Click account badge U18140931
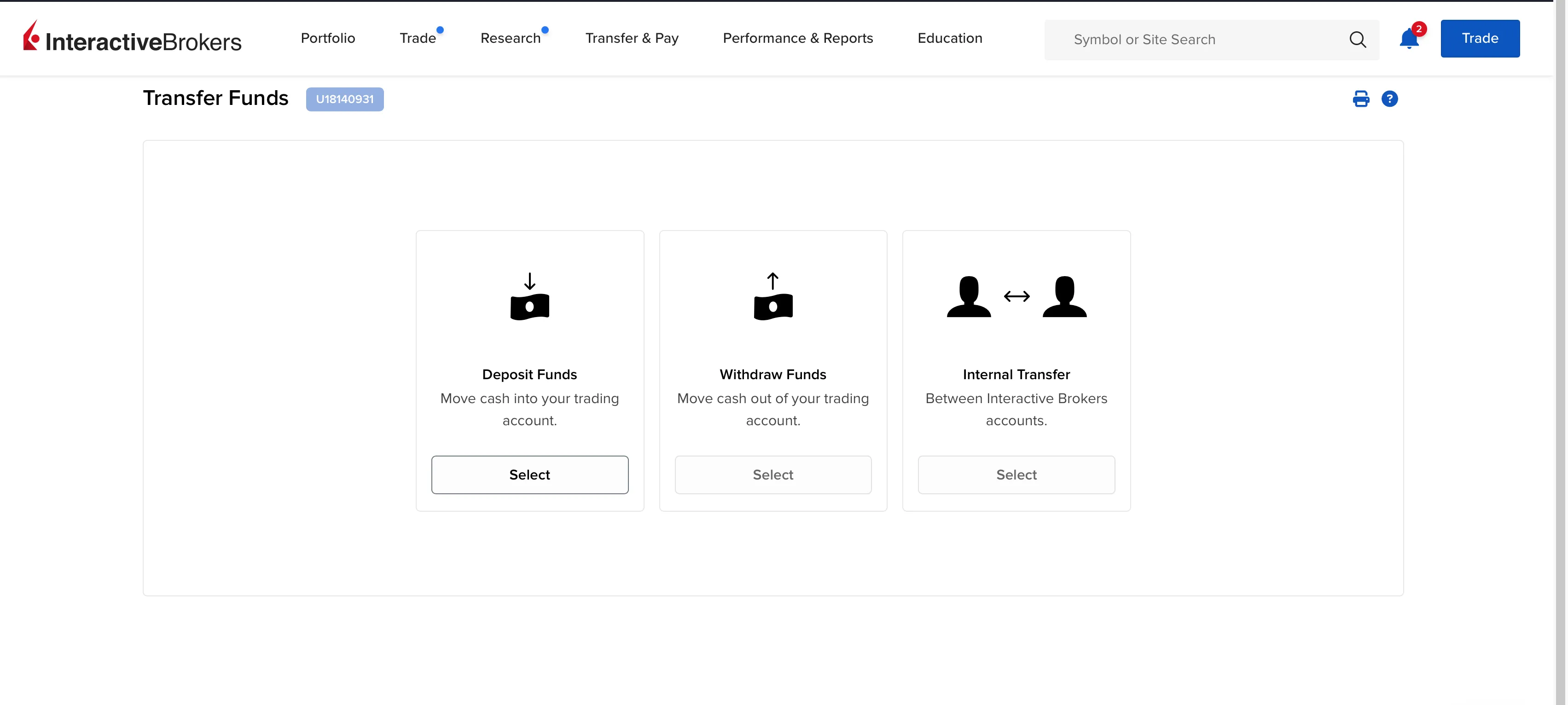Viewport: 1568px width, 705px height. [344, 99]
